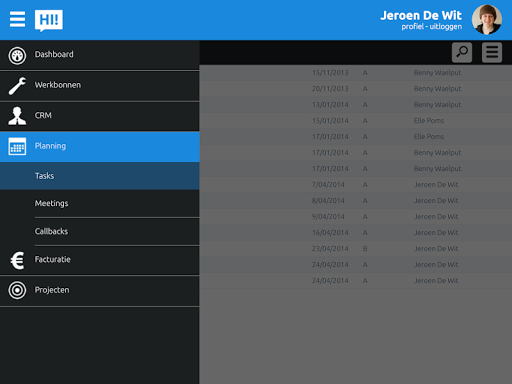Toggle the hamburger menu in blue header

point(17,19)
